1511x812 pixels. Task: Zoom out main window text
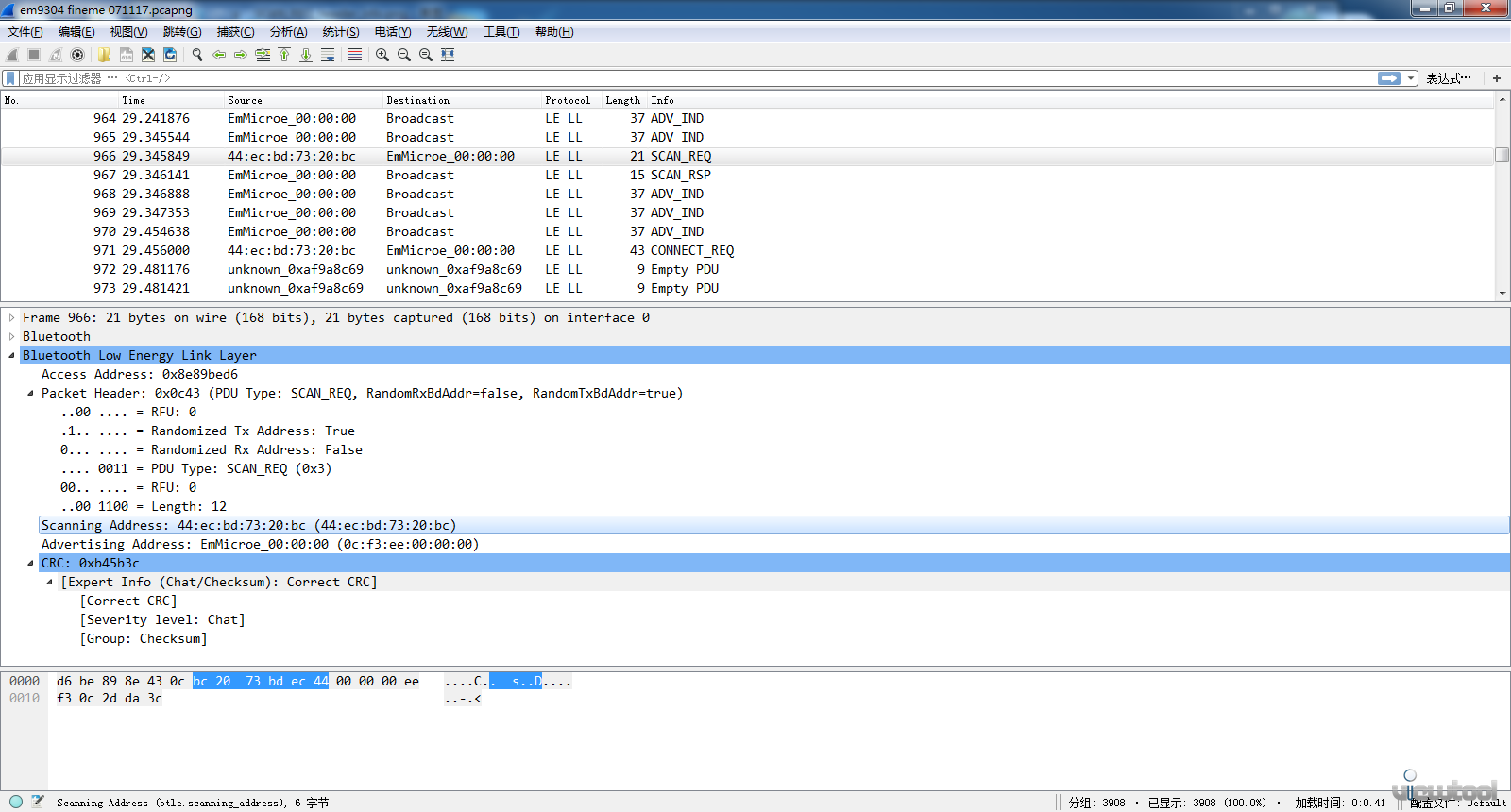click(404, 55)
